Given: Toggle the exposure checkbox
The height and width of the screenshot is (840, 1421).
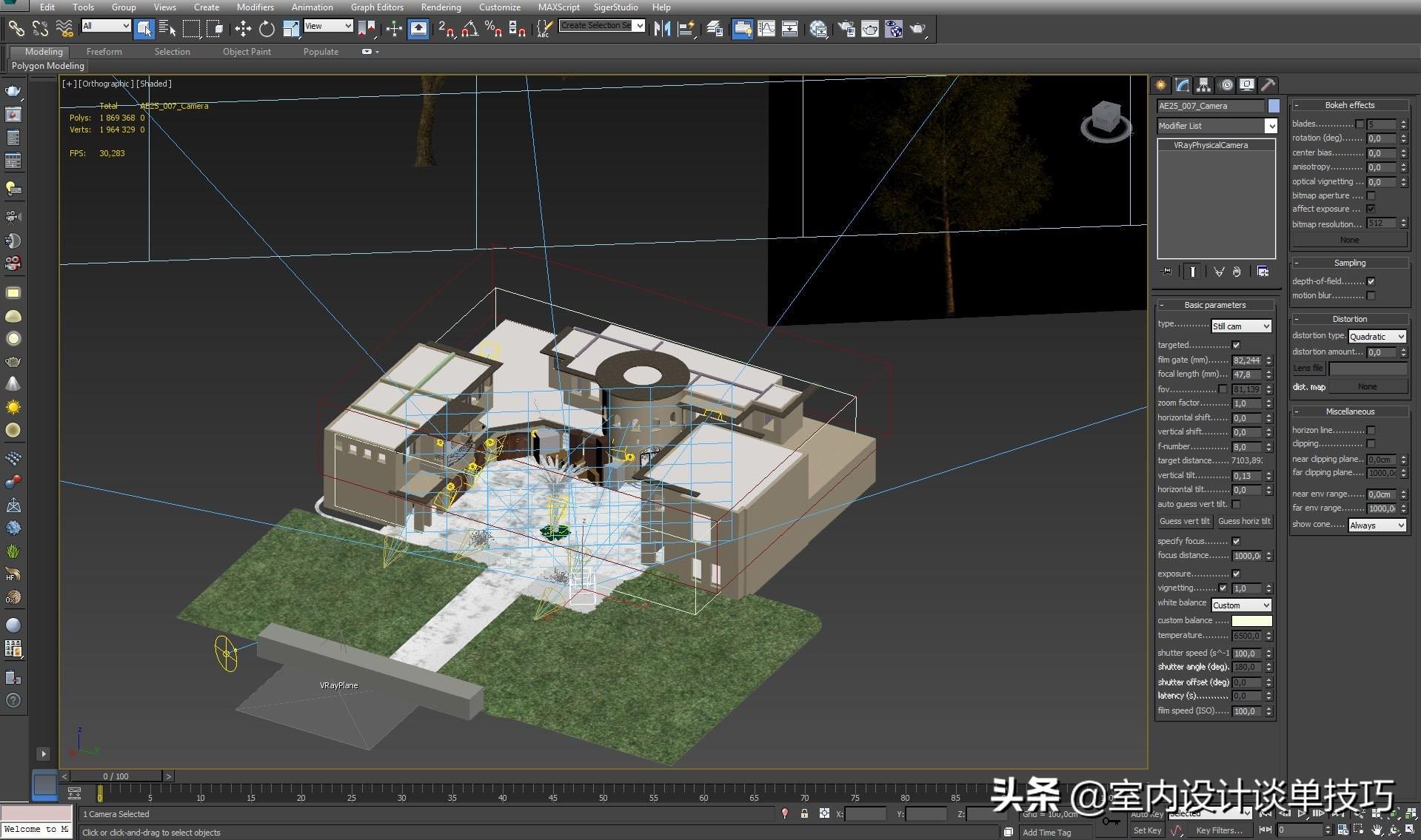Looking at the screenshot, I should pos(1236,574).
